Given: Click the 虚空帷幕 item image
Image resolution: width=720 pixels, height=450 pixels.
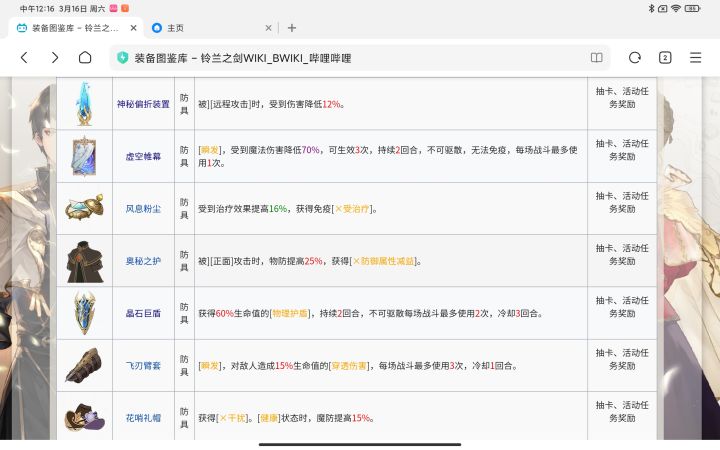Looking at the screenshot, I should pos(84,156).
